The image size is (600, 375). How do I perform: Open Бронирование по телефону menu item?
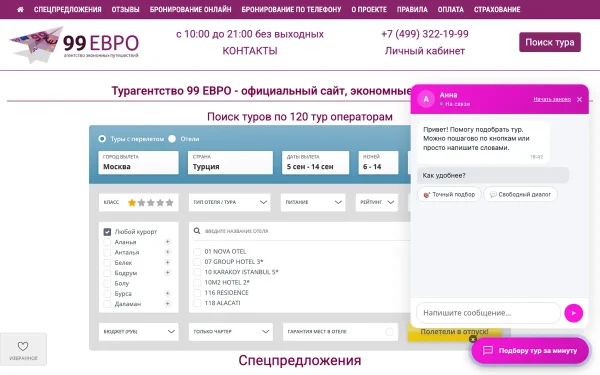coord(291,10)
